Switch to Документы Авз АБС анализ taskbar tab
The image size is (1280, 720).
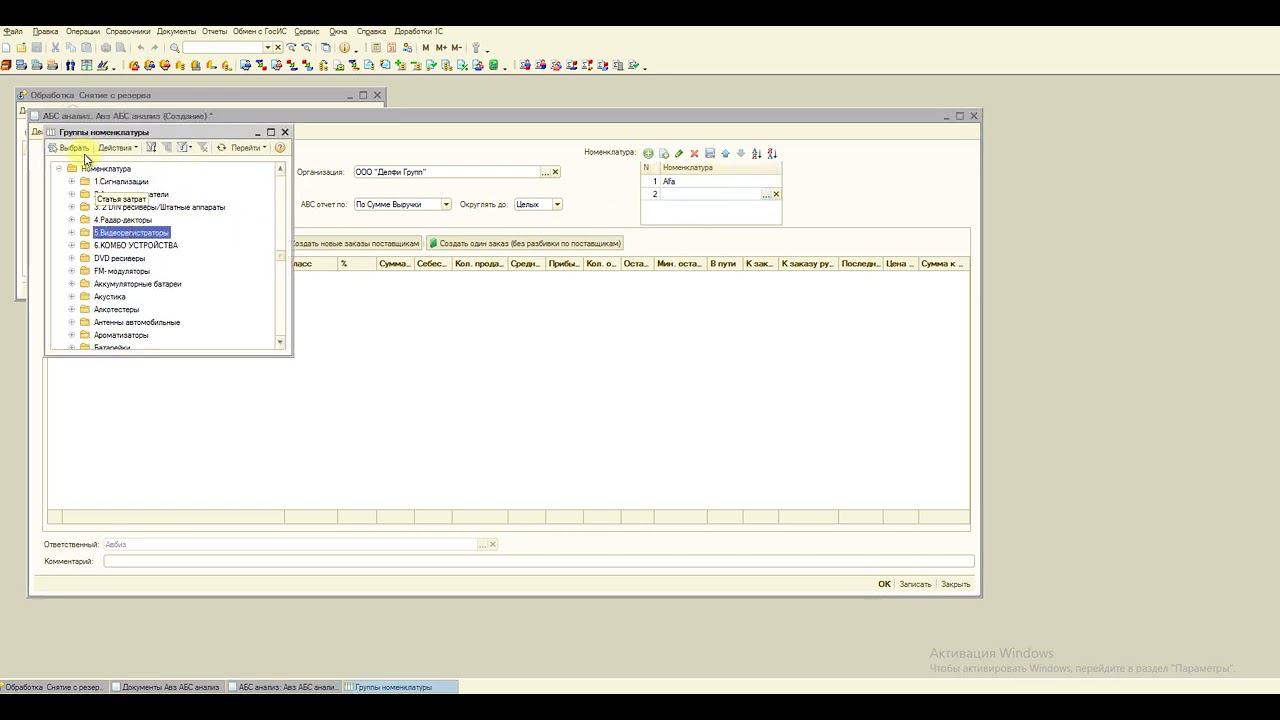click(168, 687)
